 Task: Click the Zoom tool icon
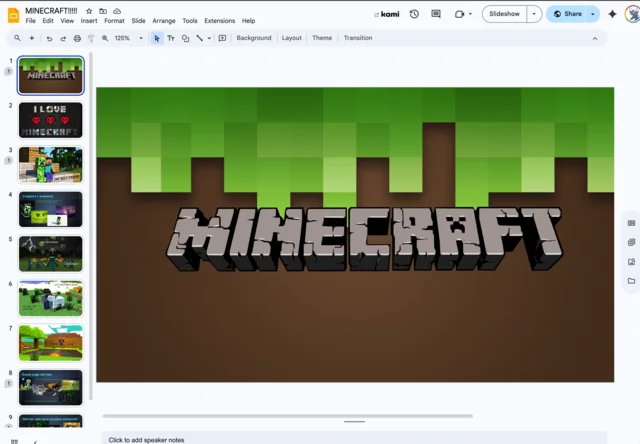[x=105, y=38]
